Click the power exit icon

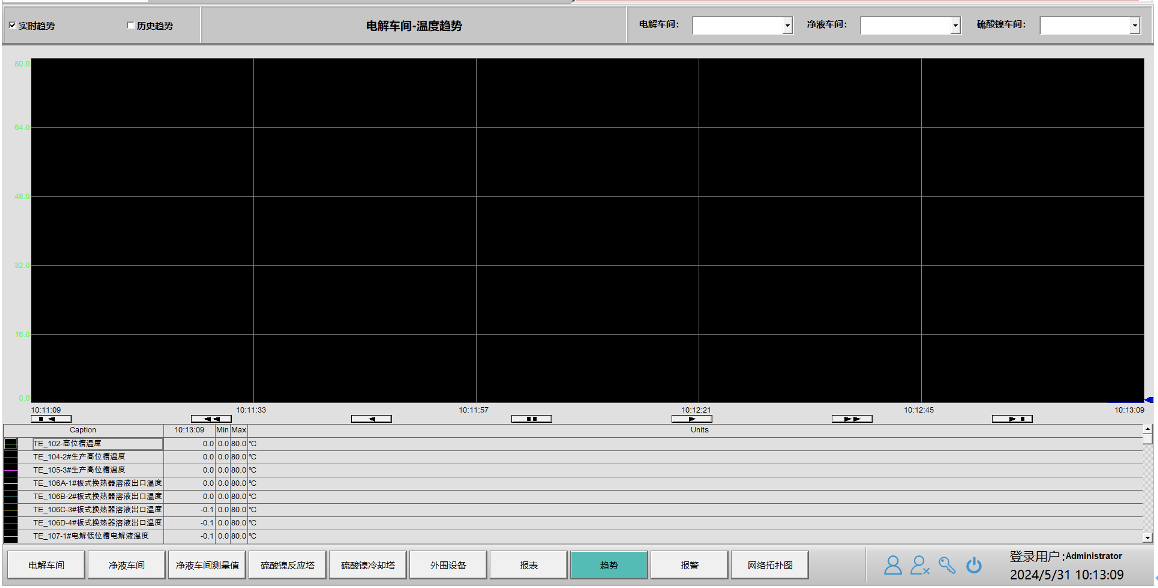coord(974,565)
